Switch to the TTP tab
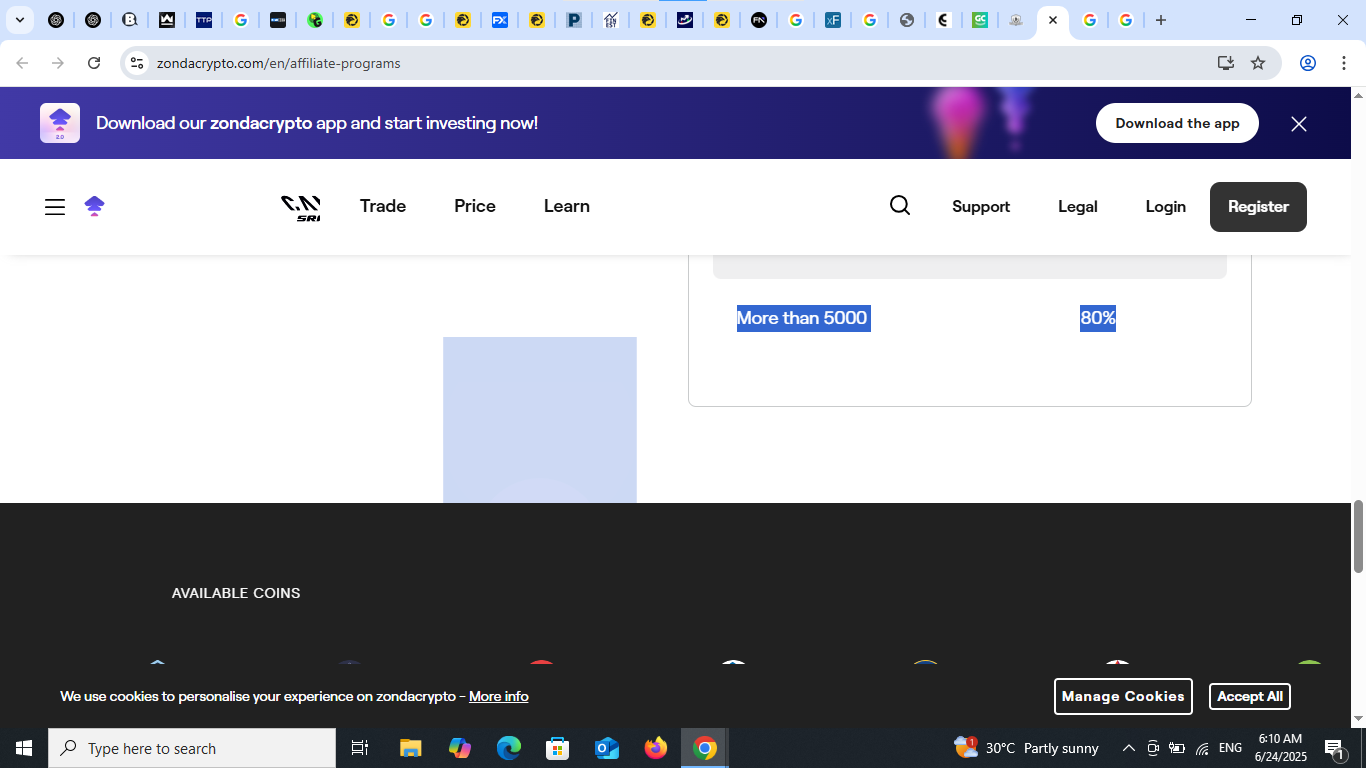This screenshot has height=768, width=1366. point(204,20)
